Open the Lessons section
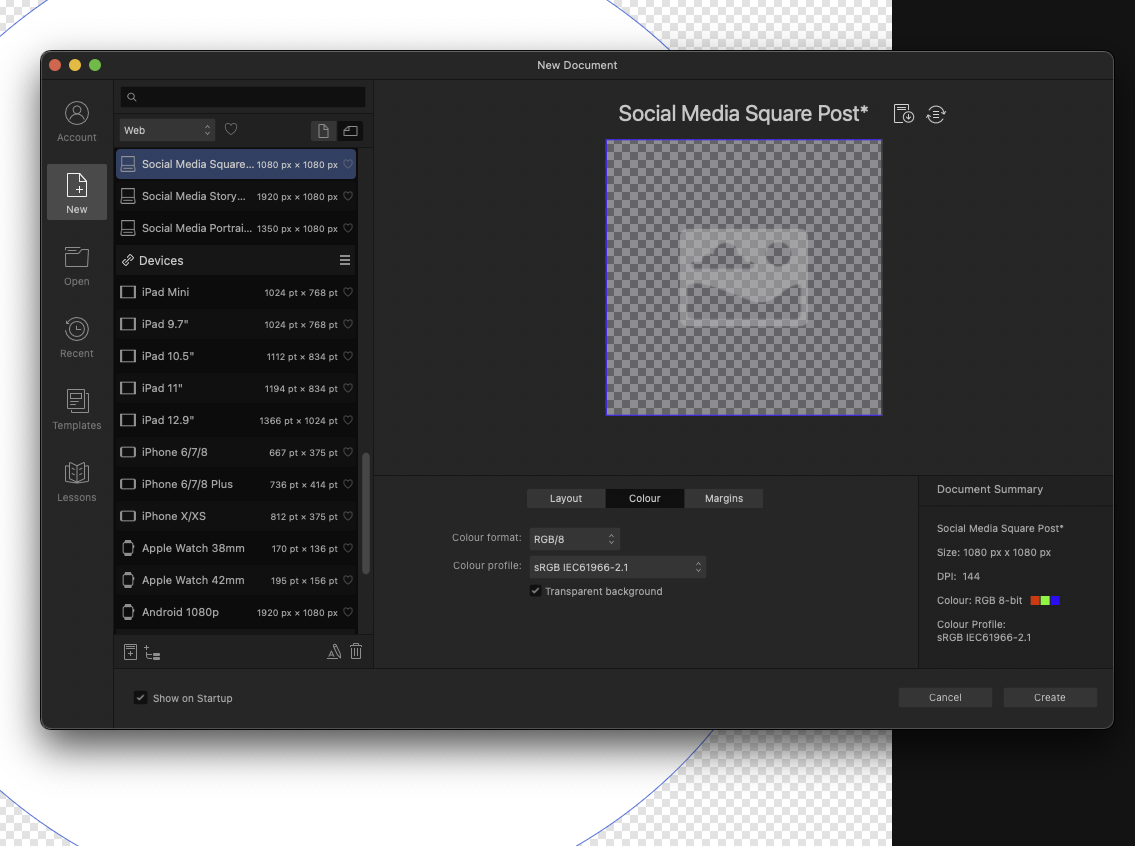This screenshot has height=846, width=1135. tap(77, 481)
